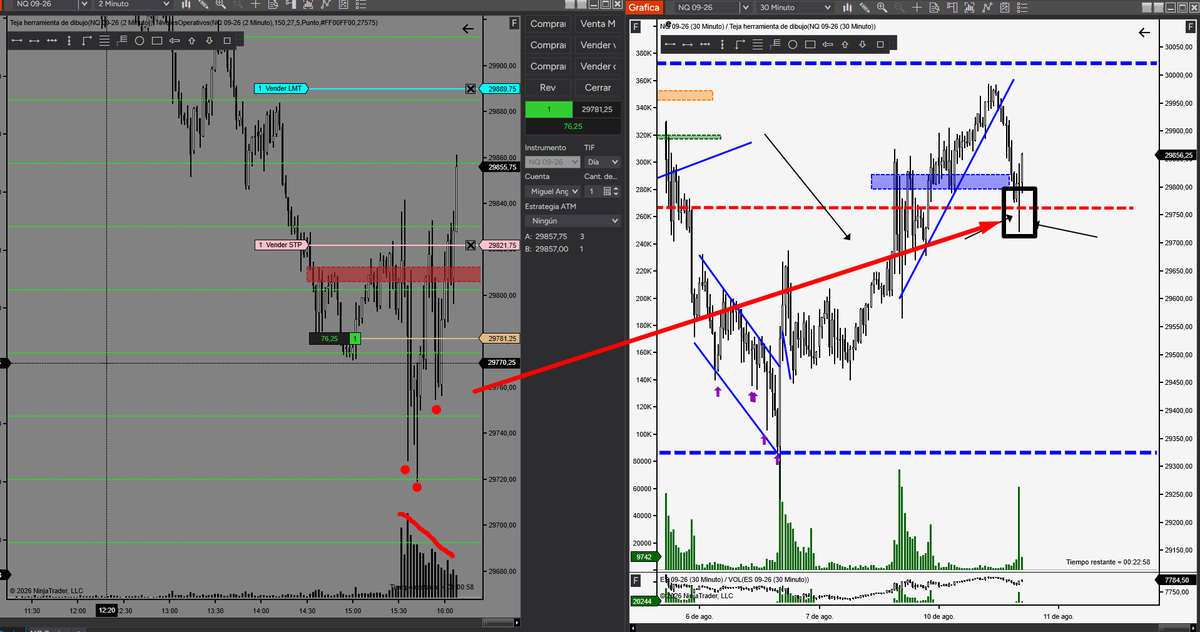Click Vender button directly above Cerrar
This screenshot has height=632, width=1200.
coord(597,66)
